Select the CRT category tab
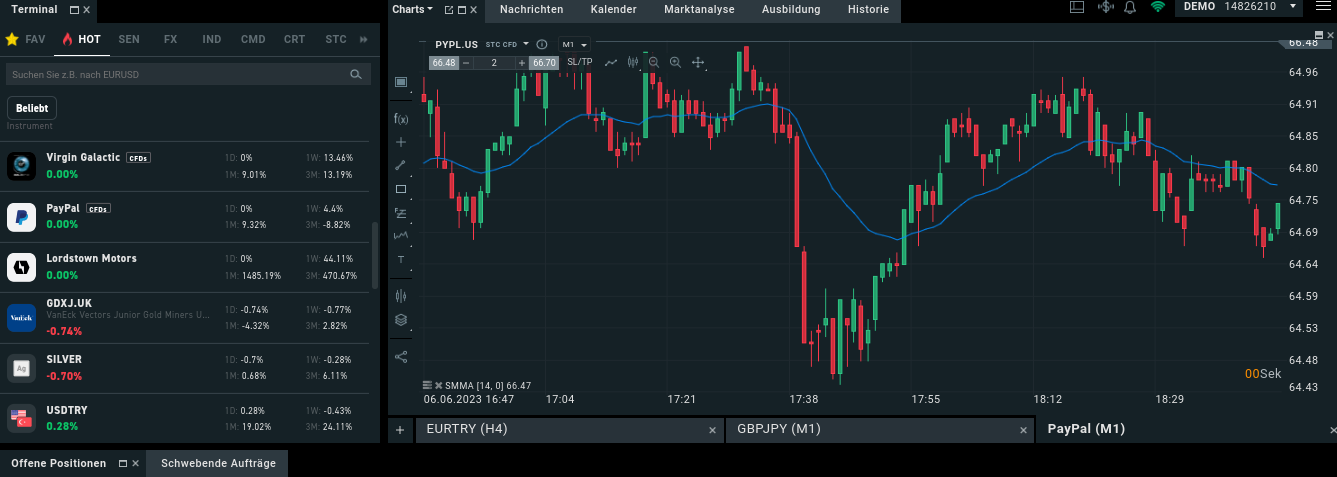The width and height of the screenshot is (1337, 477). (294, 39)
